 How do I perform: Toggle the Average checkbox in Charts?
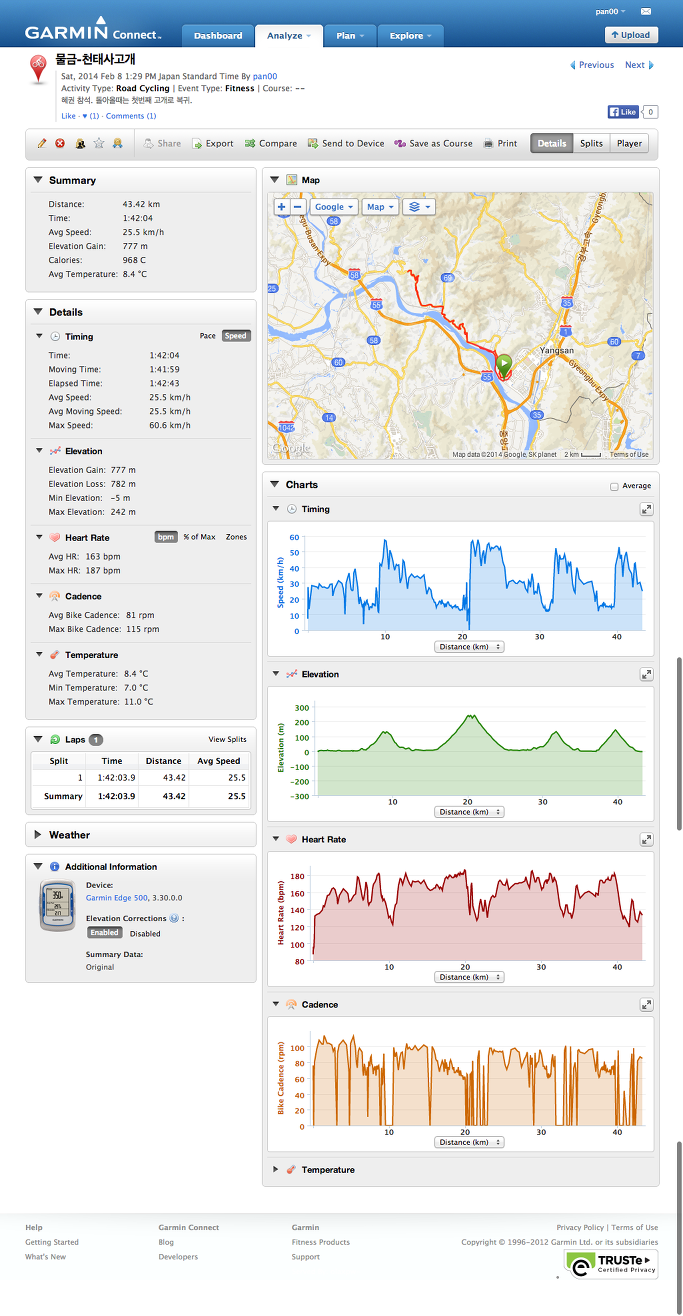click(614, 486)
